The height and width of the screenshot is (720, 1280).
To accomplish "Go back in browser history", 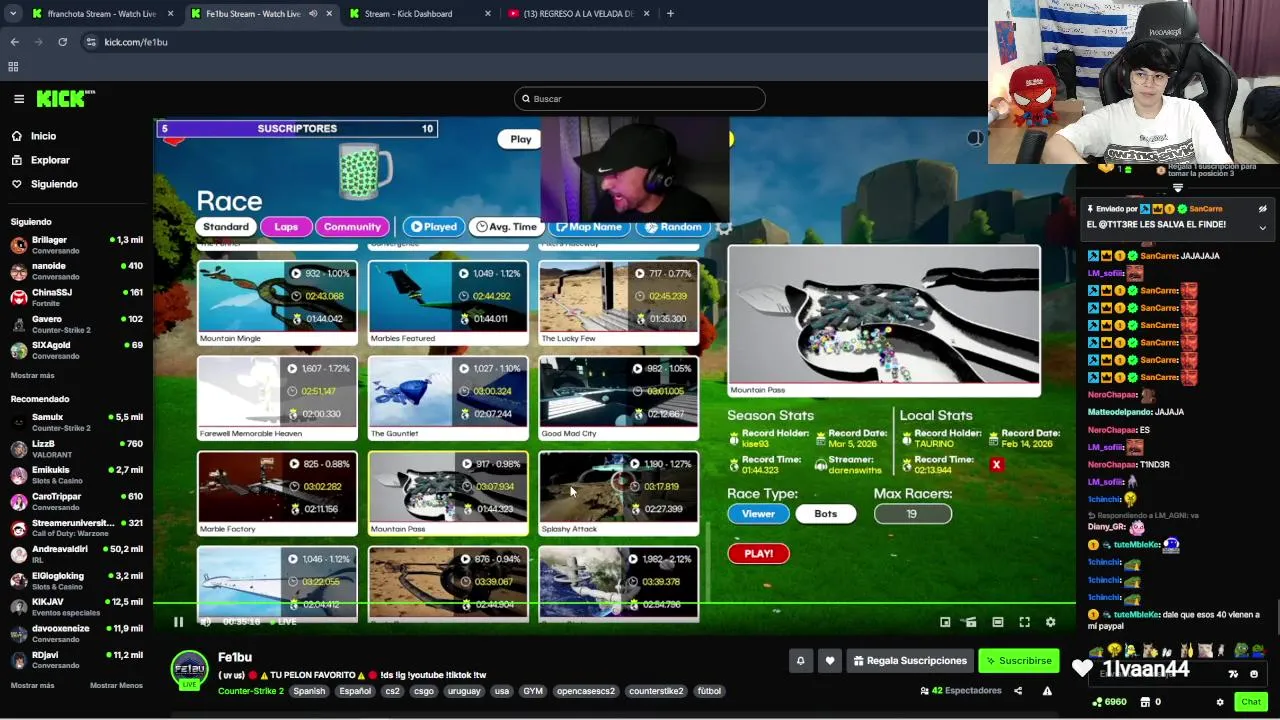I will pos(14,42).
